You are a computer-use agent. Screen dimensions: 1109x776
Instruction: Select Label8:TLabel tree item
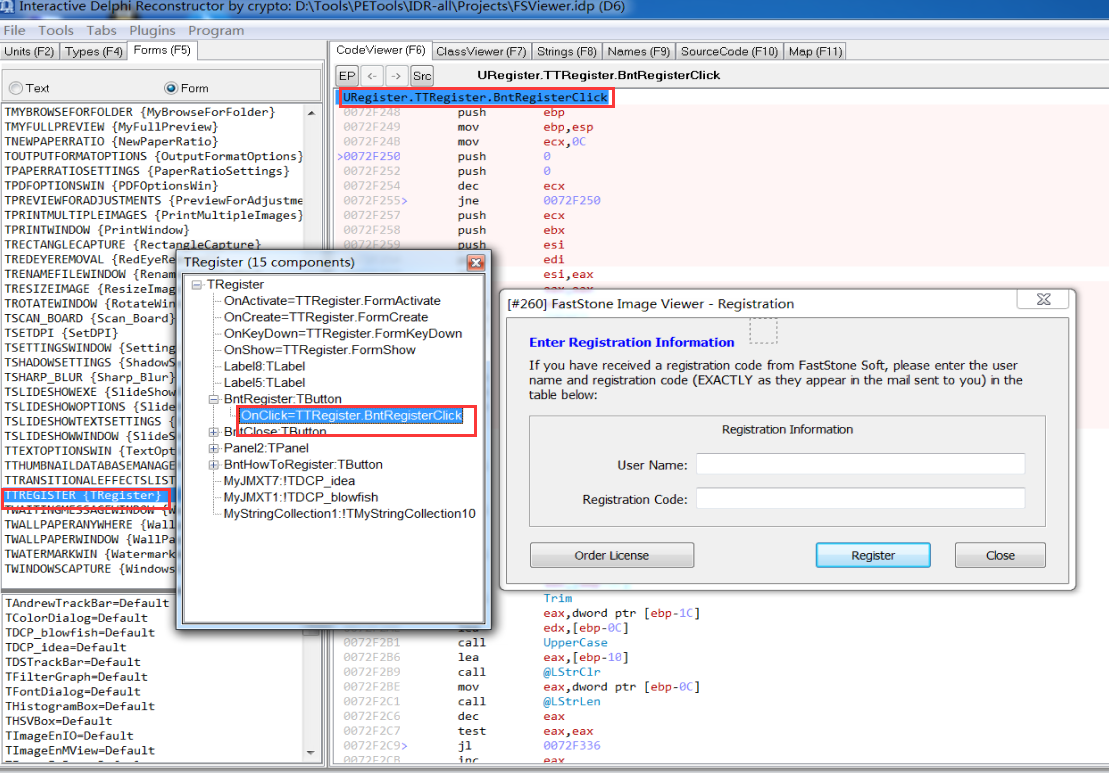coord(264,366)
